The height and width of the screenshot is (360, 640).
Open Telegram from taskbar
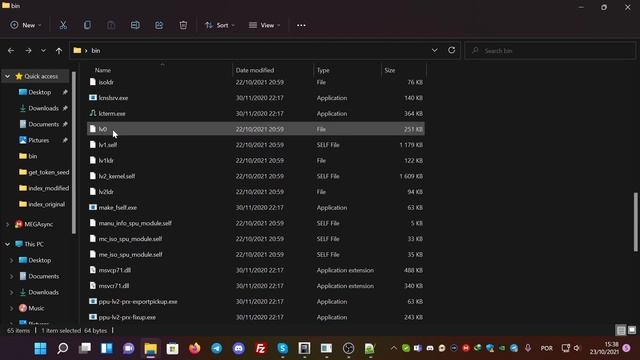217,349
